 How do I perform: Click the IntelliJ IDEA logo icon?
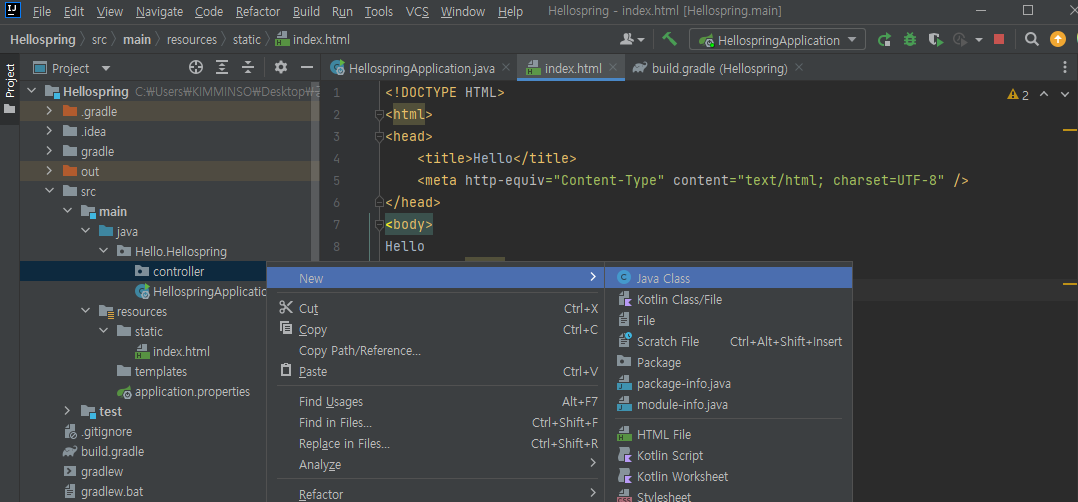click(x=12, y=11)
